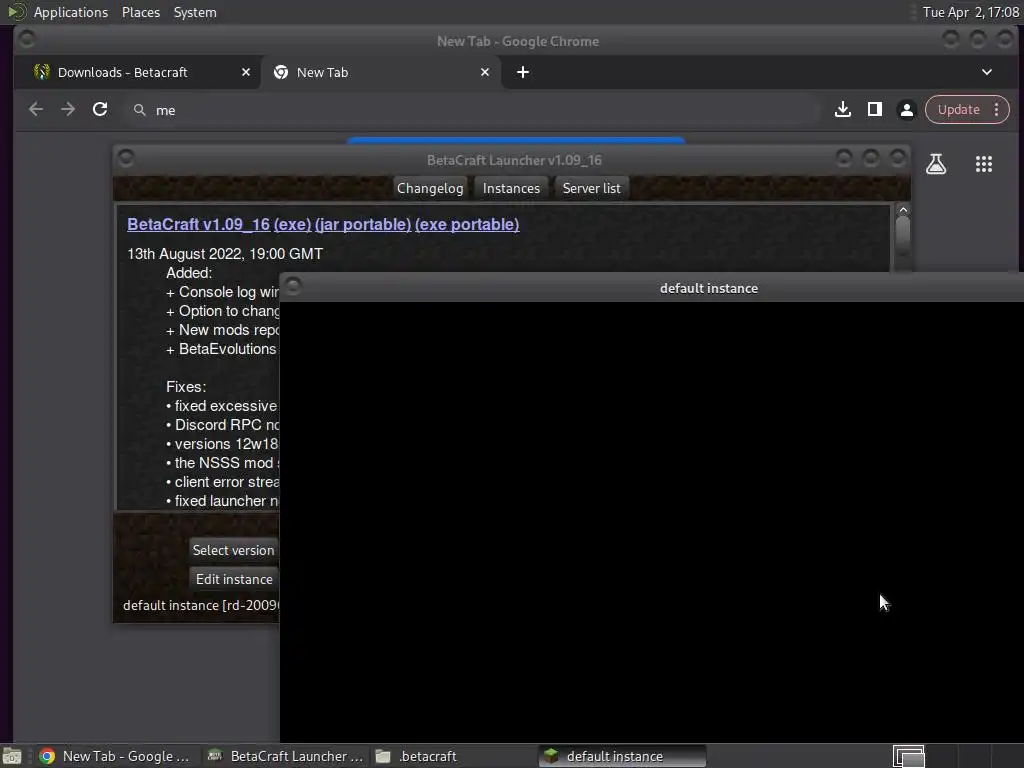Go back in Chrome

pos(36,110)
